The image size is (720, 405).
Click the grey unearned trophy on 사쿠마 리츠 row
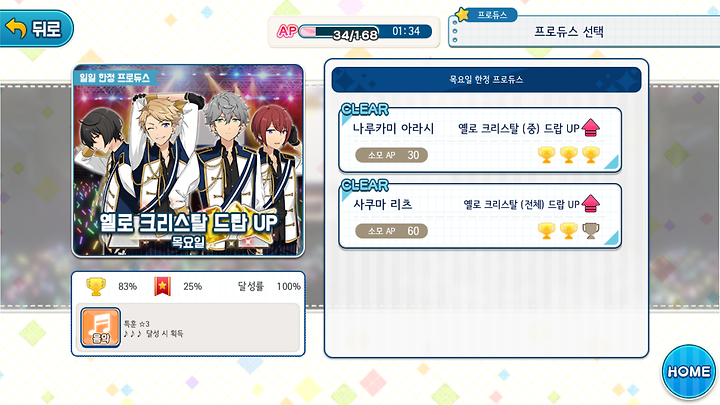(591, 231)
